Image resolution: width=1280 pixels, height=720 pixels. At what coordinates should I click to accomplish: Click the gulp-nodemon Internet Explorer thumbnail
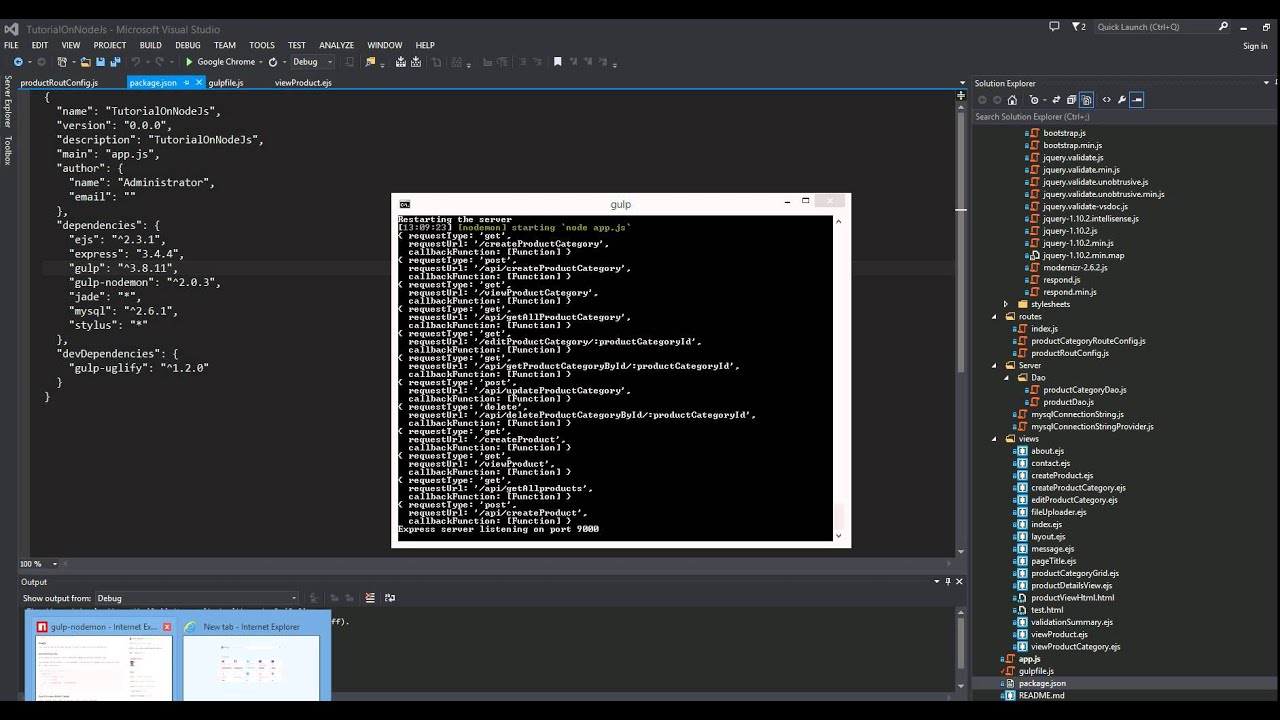pos(103,668)
